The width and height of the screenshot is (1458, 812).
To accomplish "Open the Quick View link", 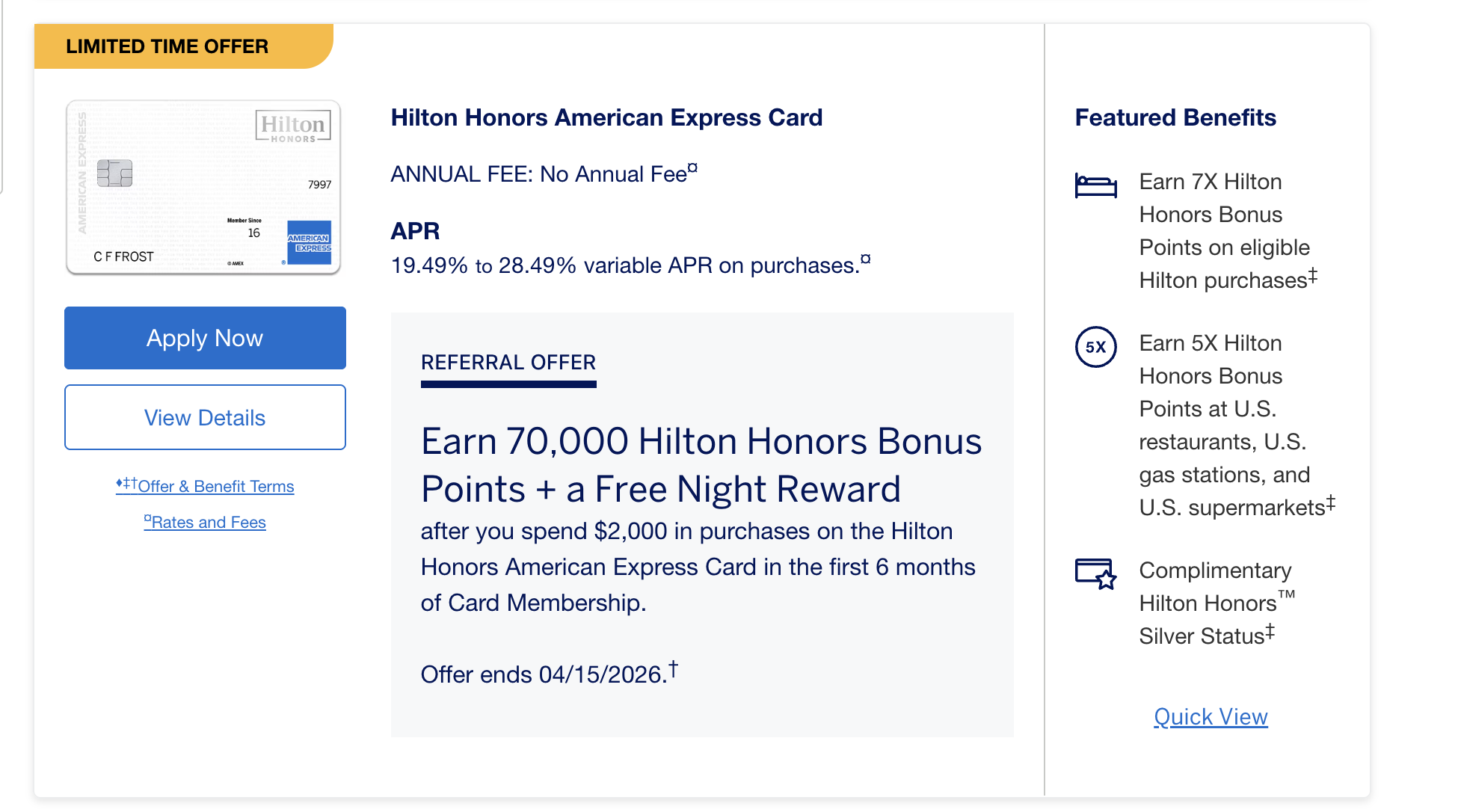I will [x=1211, y=716].
